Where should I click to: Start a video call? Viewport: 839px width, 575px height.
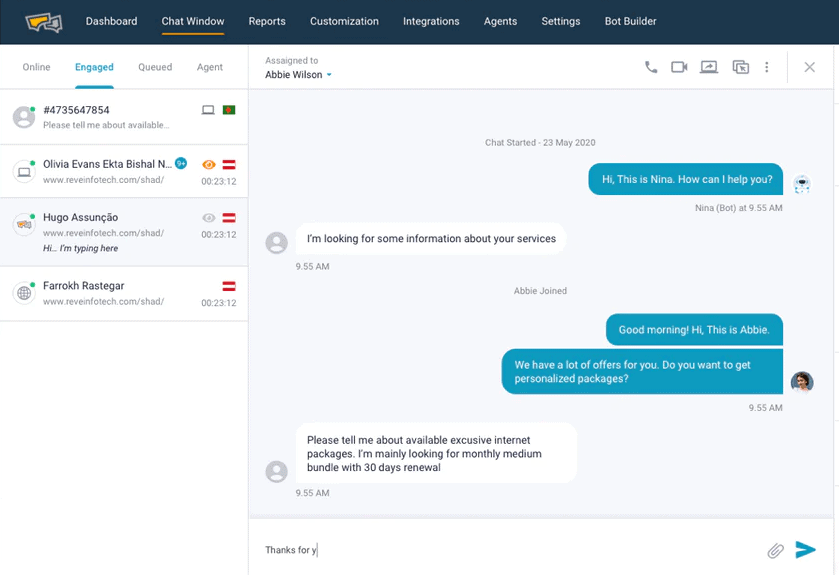point(679,67)
